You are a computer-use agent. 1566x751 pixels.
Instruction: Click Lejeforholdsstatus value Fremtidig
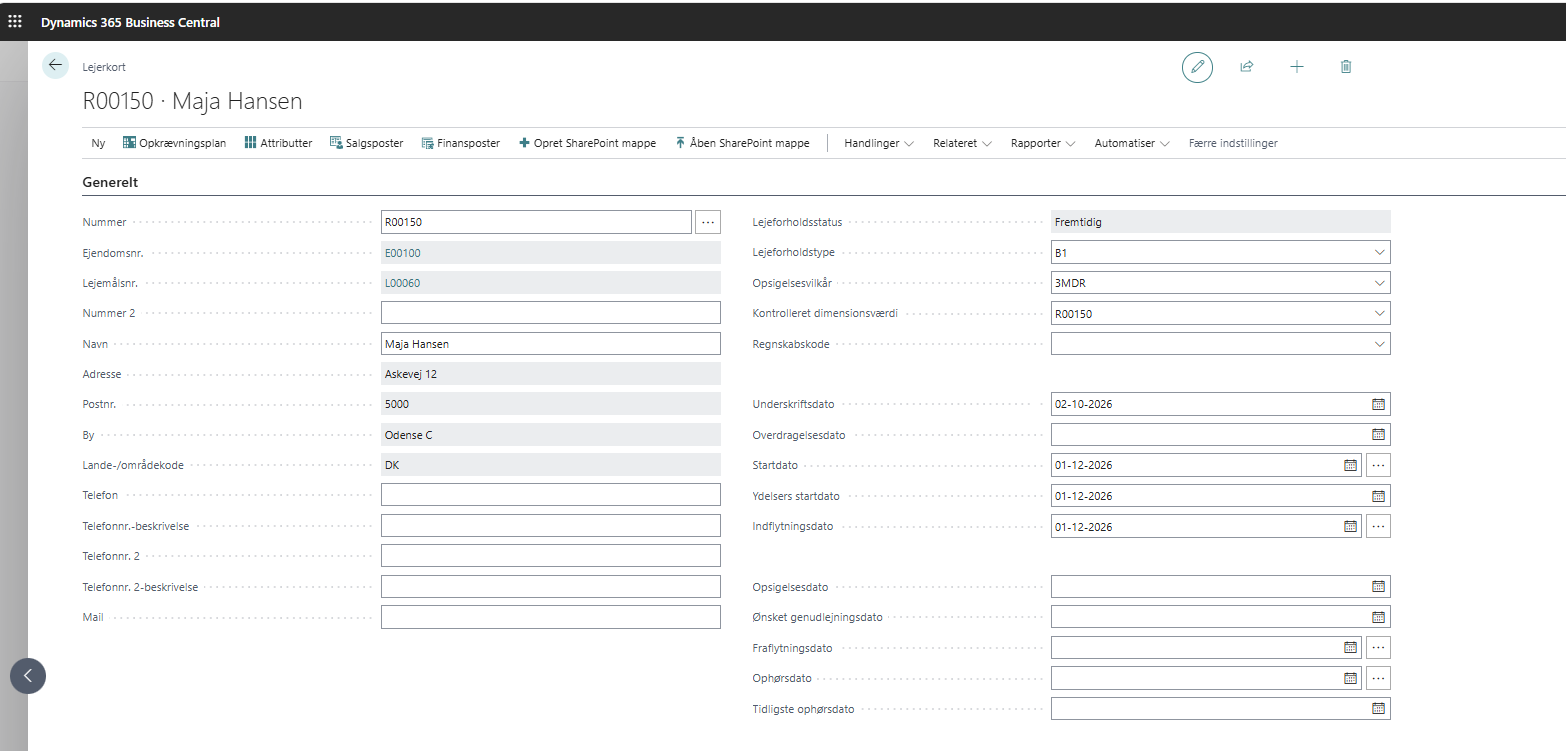pyautogui.click(x=1220, y=222)
